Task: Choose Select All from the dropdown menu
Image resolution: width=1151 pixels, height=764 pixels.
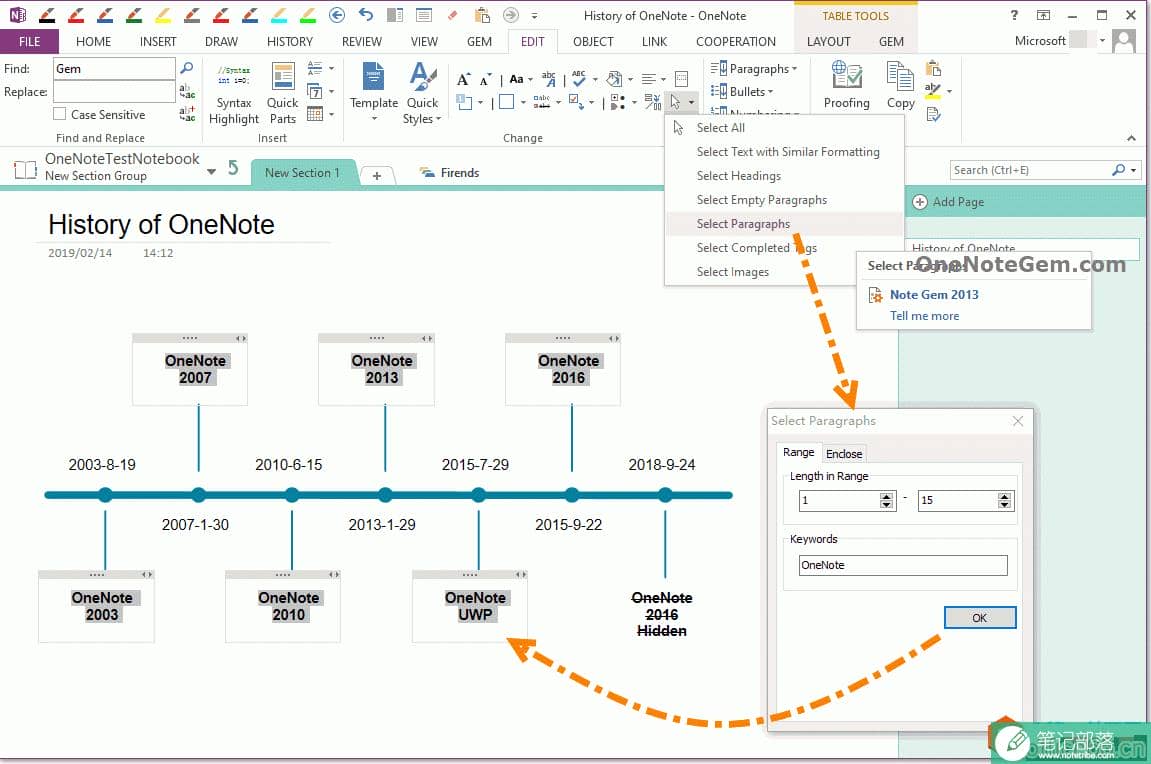Action: click(784, 127)
